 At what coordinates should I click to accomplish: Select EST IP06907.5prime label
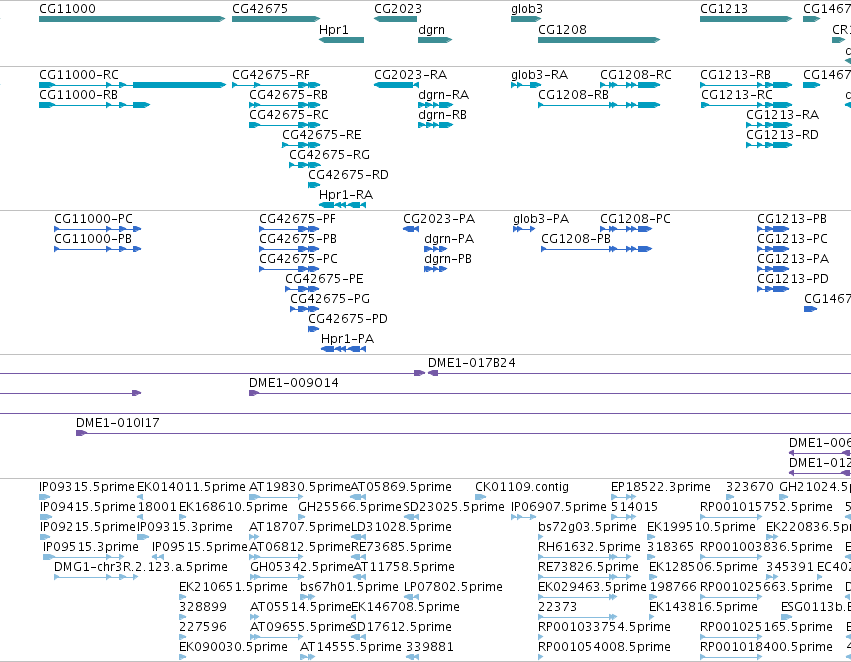click(x=559, y=507)
